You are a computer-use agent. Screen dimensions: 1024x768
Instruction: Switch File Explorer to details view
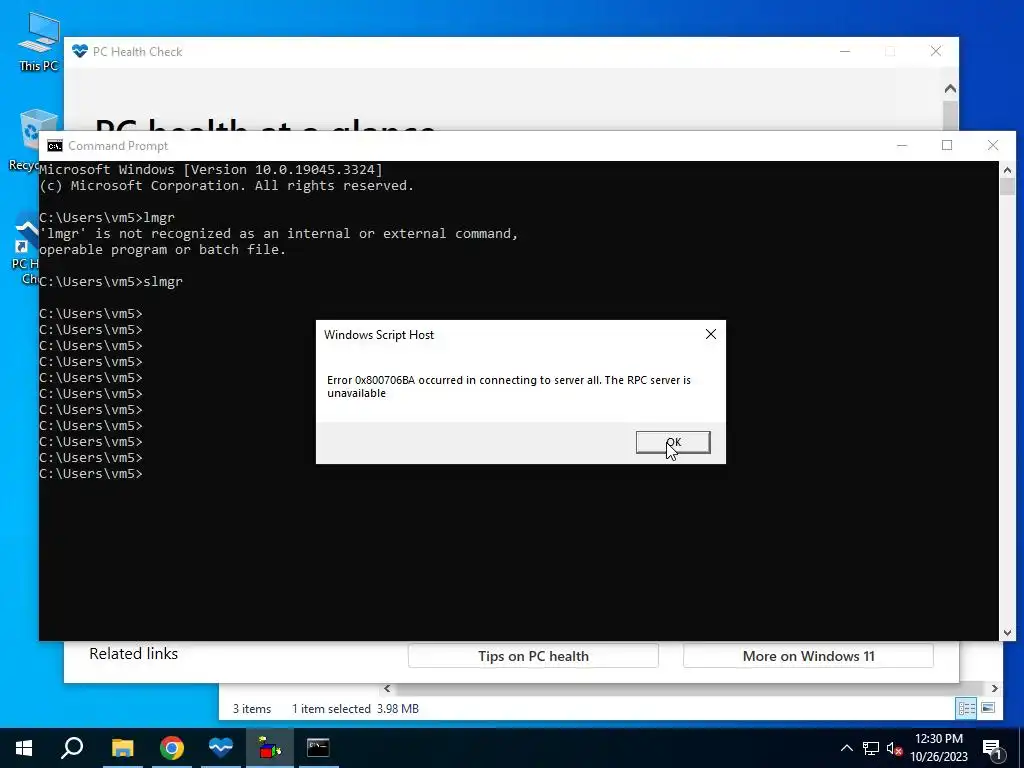click(x=967, y=708)
